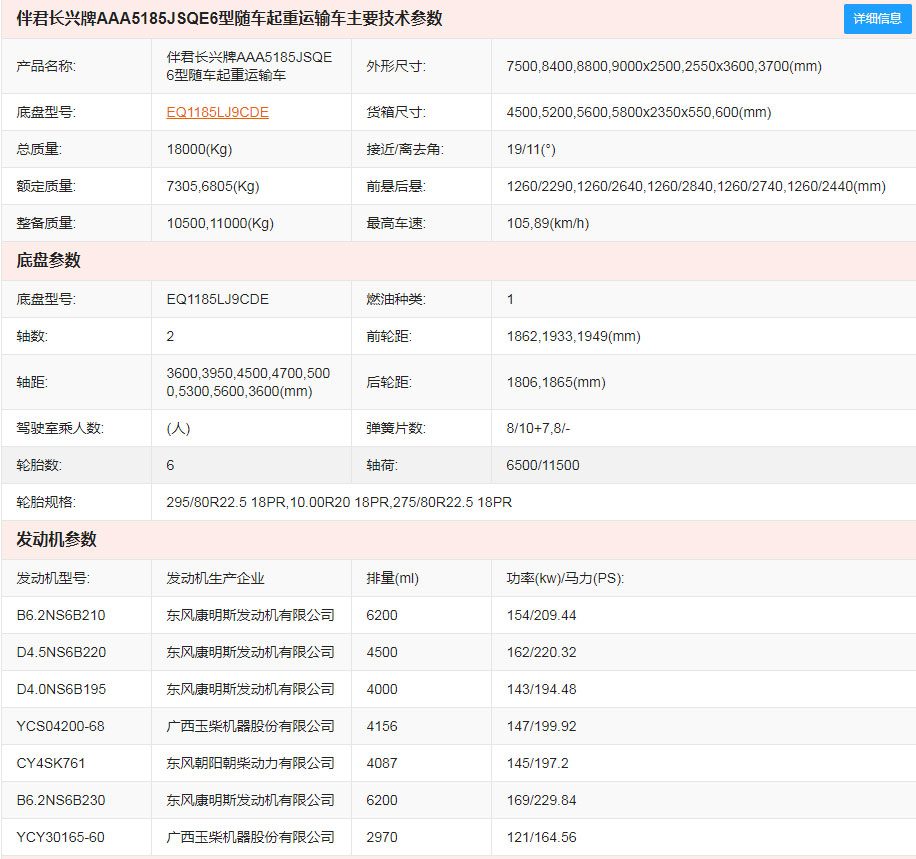The width and height of the screenshot is (916, 859).
Task: Click the 外形尺寸 dimensions value 7500,8400,8800,9000x2500
Action: pyautogui.click(x=664, y=66)
